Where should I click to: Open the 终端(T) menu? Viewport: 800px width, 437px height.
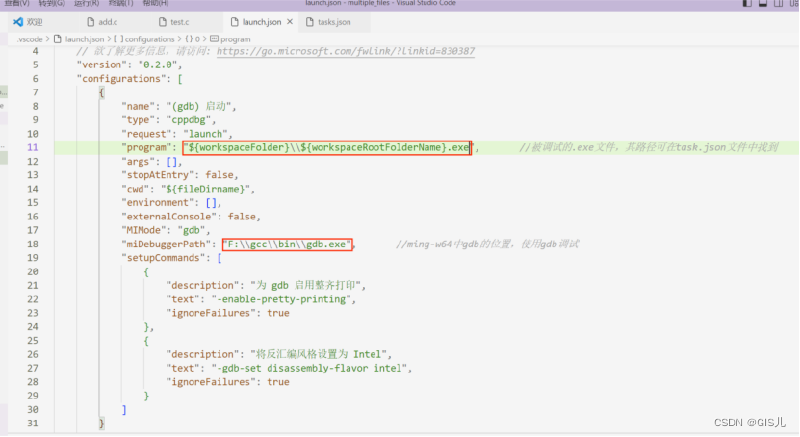[x=121, y=3]
